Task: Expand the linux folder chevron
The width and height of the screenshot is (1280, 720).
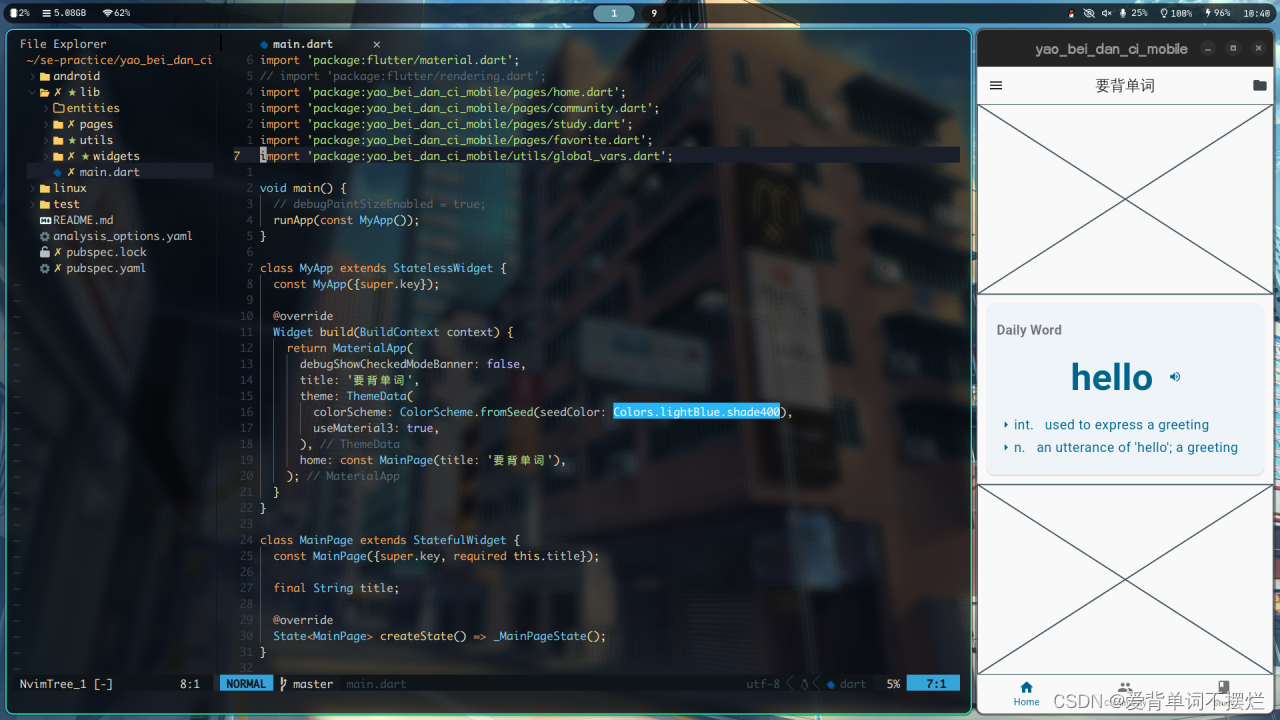Action: click(32, 188)
